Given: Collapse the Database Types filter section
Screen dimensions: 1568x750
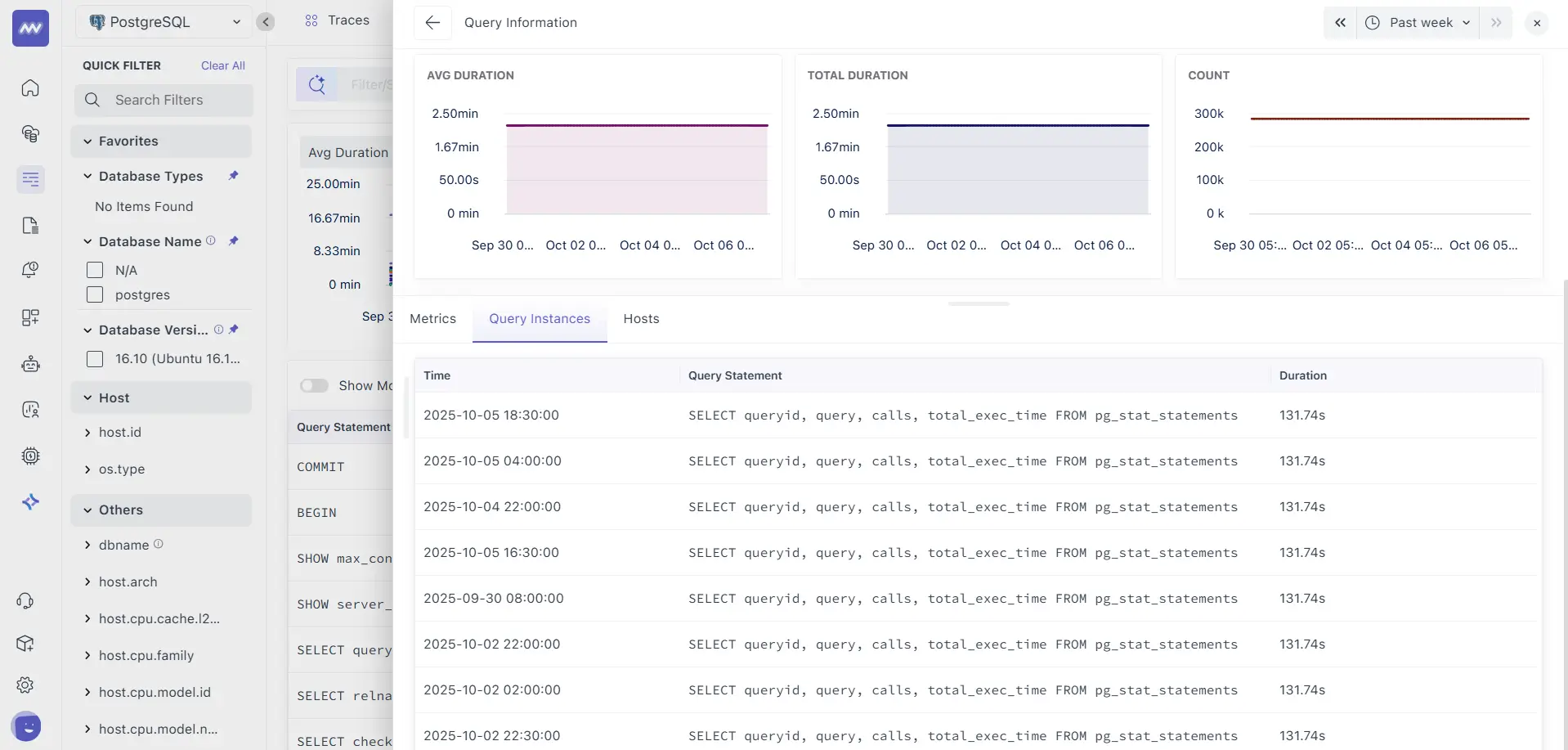Looking at the screenshot, I should pos(88,176).
